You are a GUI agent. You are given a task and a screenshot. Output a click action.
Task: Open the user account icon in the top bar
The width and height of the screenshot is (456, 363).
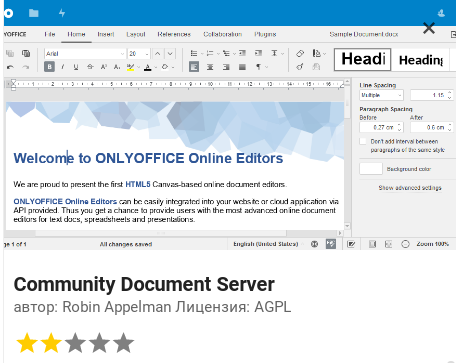(441, 13)
